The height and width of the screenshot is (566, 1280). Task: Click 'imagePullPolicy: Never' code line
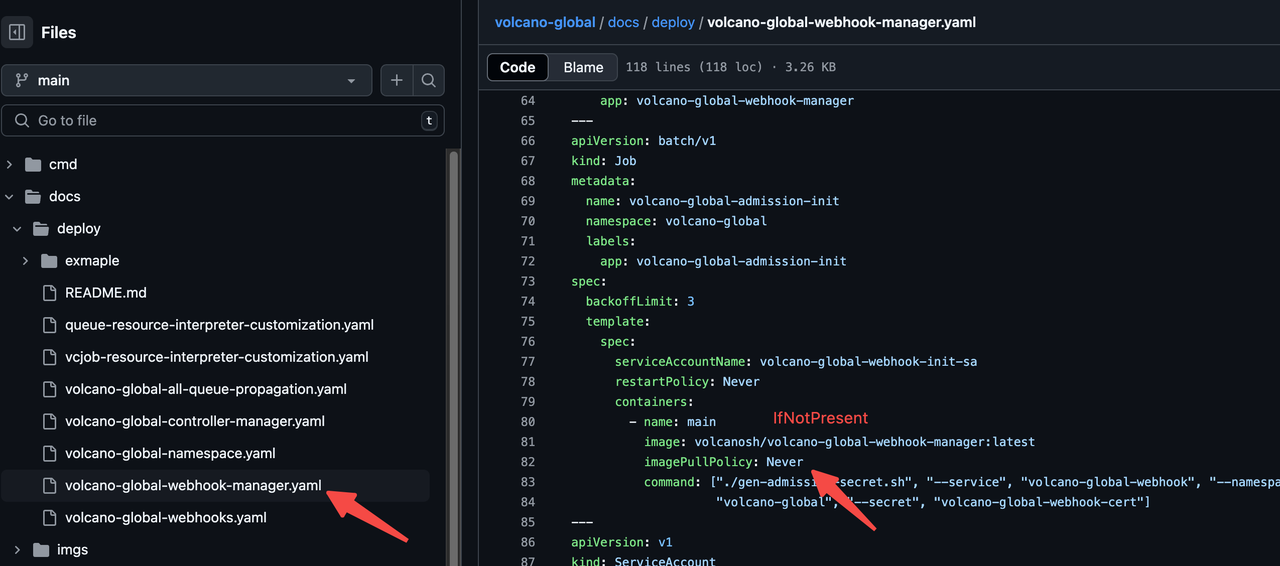click(724, 461)
